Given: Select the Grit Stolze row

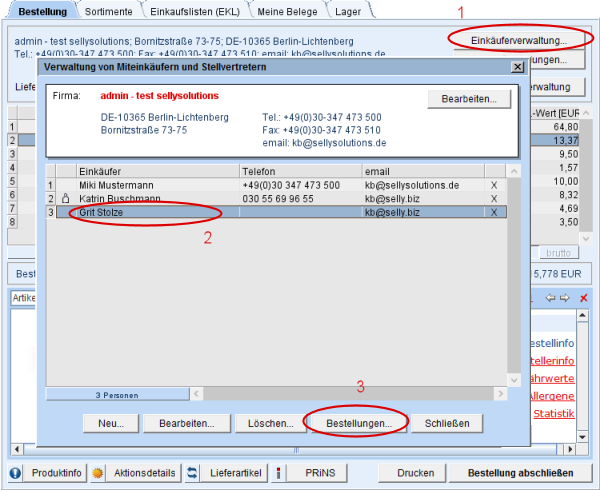Looking at the screenshot, I should (x=150, y=212).
